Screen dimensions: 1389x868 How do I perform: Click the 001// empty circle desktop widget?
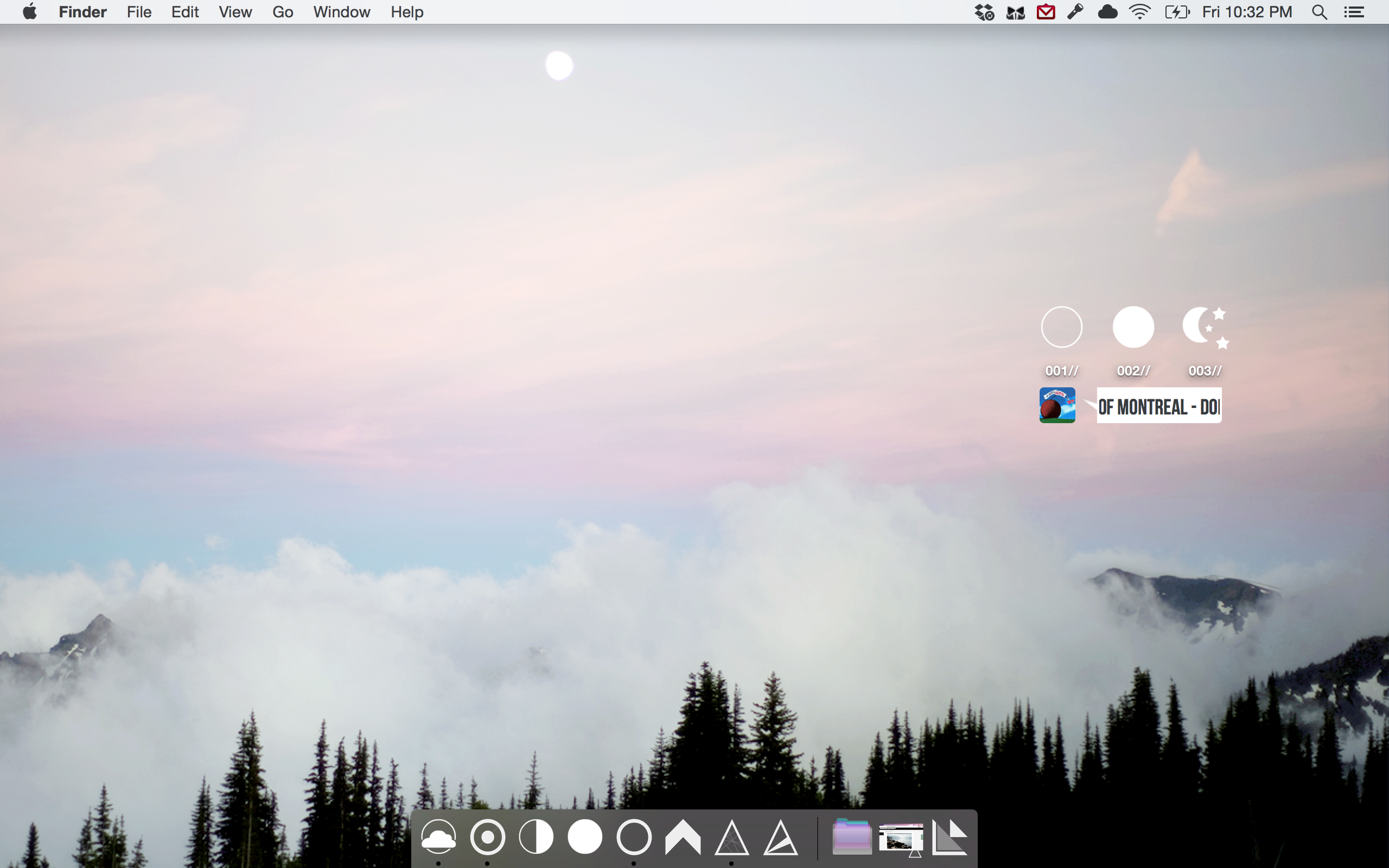click(1061, 327)
